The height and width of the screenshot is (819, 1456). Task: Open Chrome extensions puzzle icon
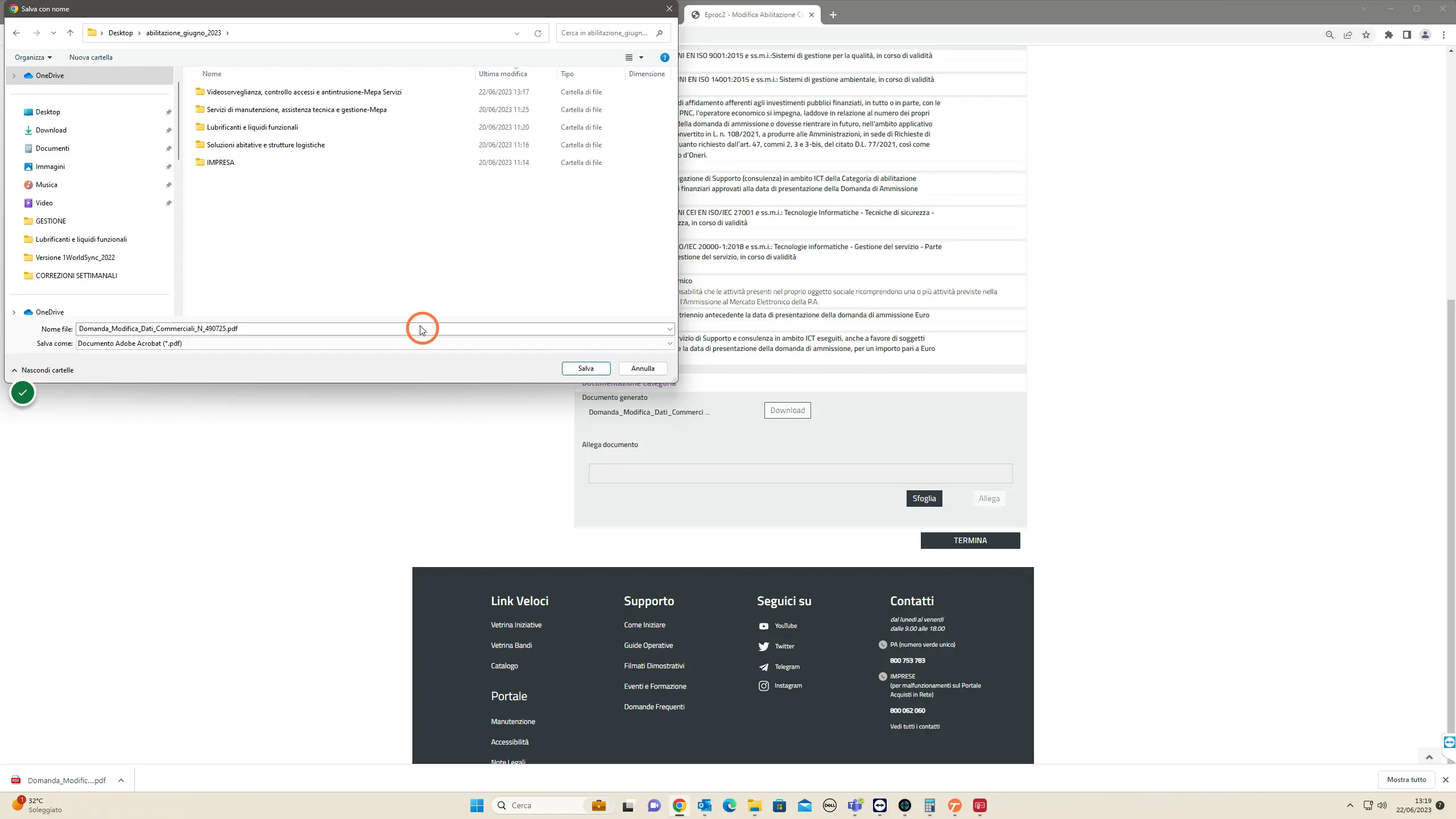pyautogui.click(x=1389, y=35)
